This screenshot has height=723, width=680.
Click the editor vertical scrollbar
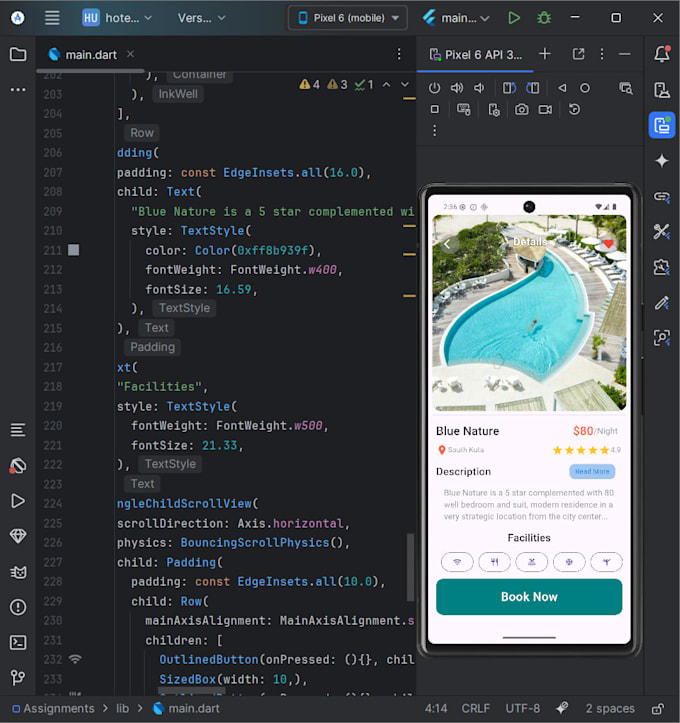(x=410, y=567)
